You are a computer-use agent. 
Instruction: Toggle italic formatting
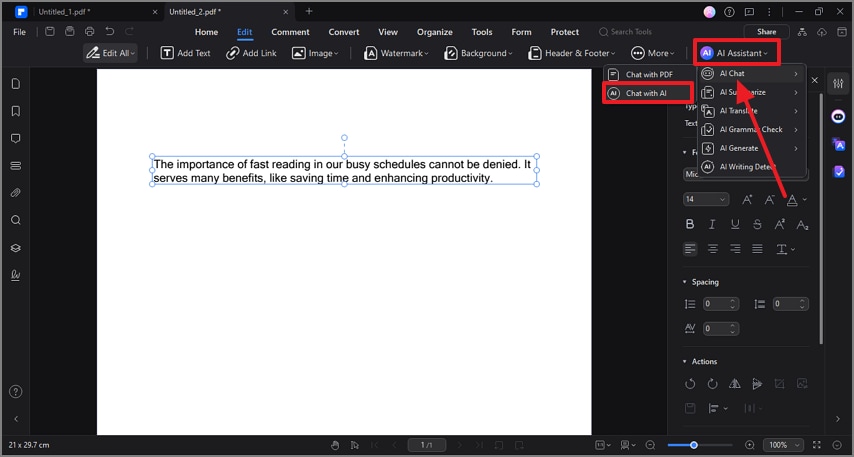coord(712,224)
